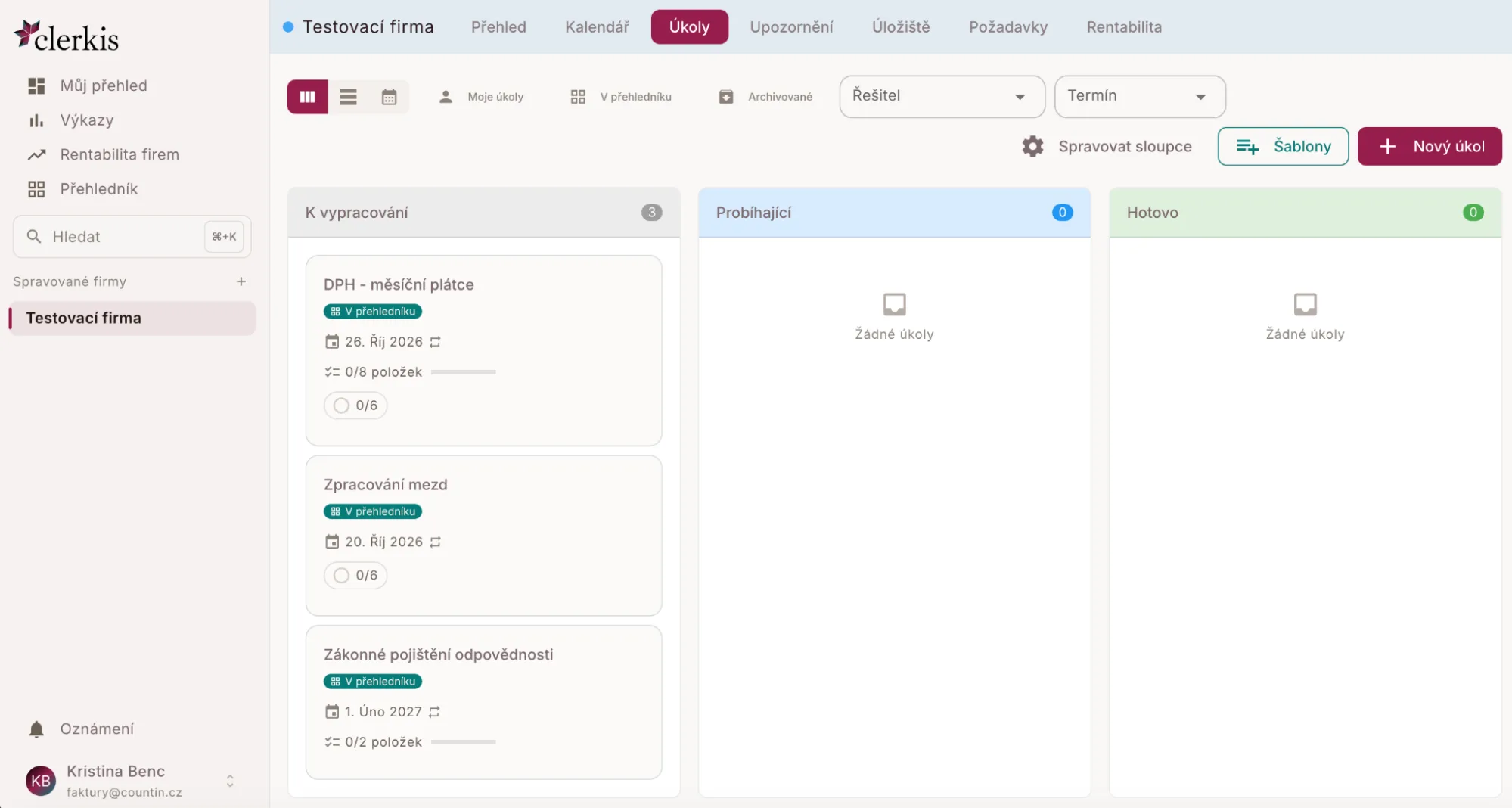This screenshot has width=1512, height=808.
Task: Open the Šablony button
Action: coord(1283,146)
